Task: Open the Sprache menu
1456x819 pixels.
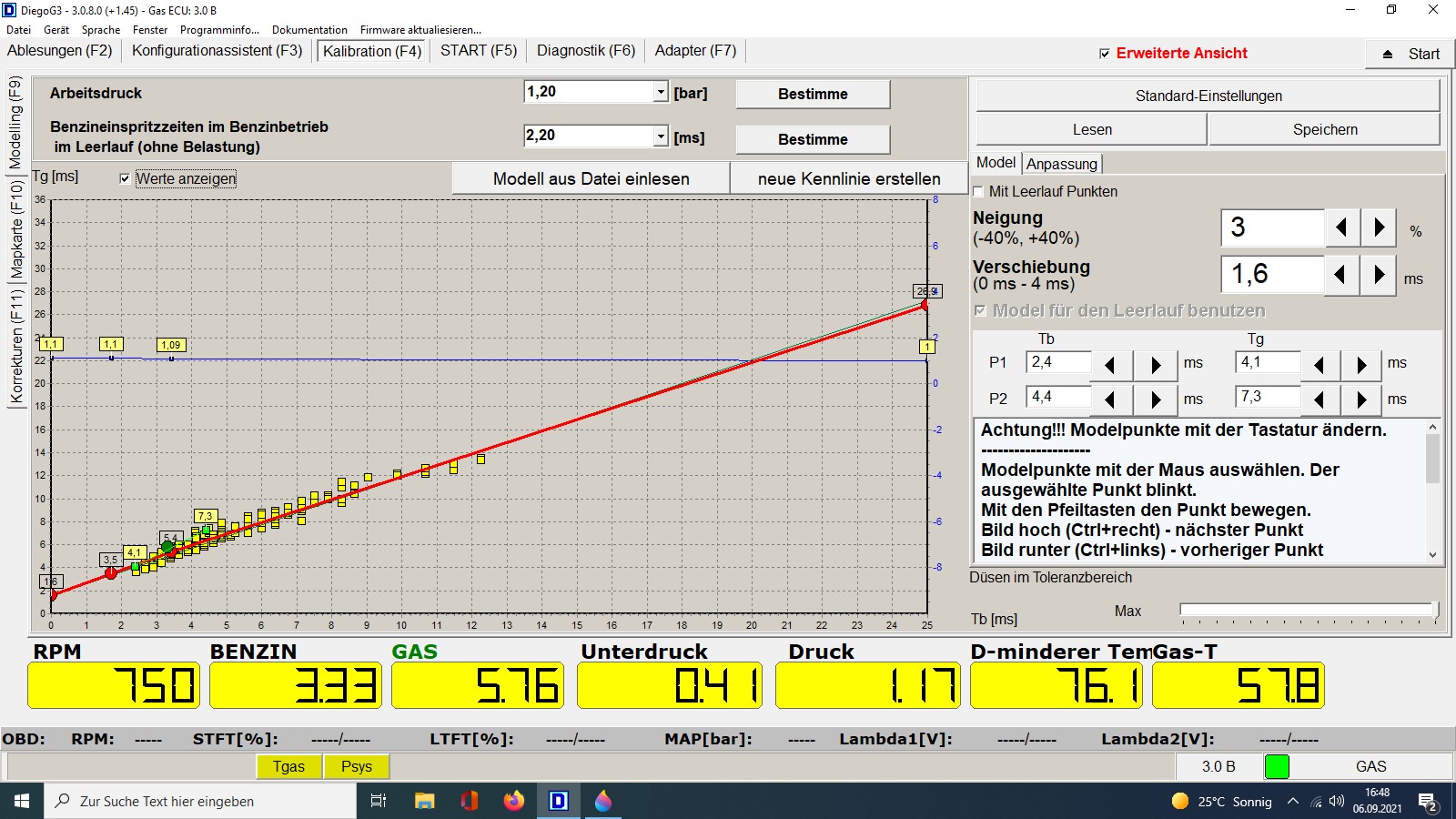Action: tap(101, 30)
